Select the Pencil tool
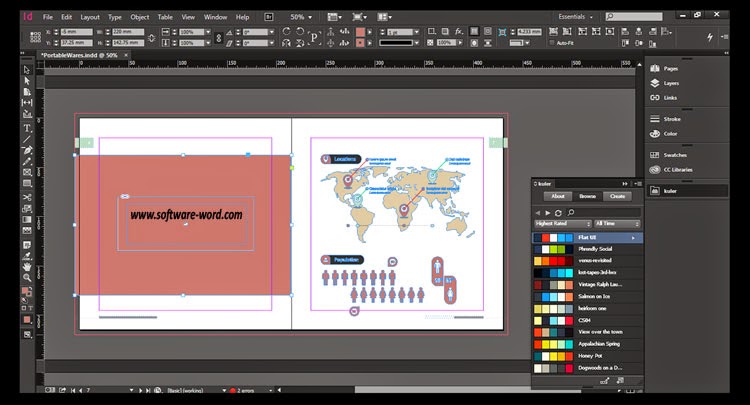 coord(27,161)
